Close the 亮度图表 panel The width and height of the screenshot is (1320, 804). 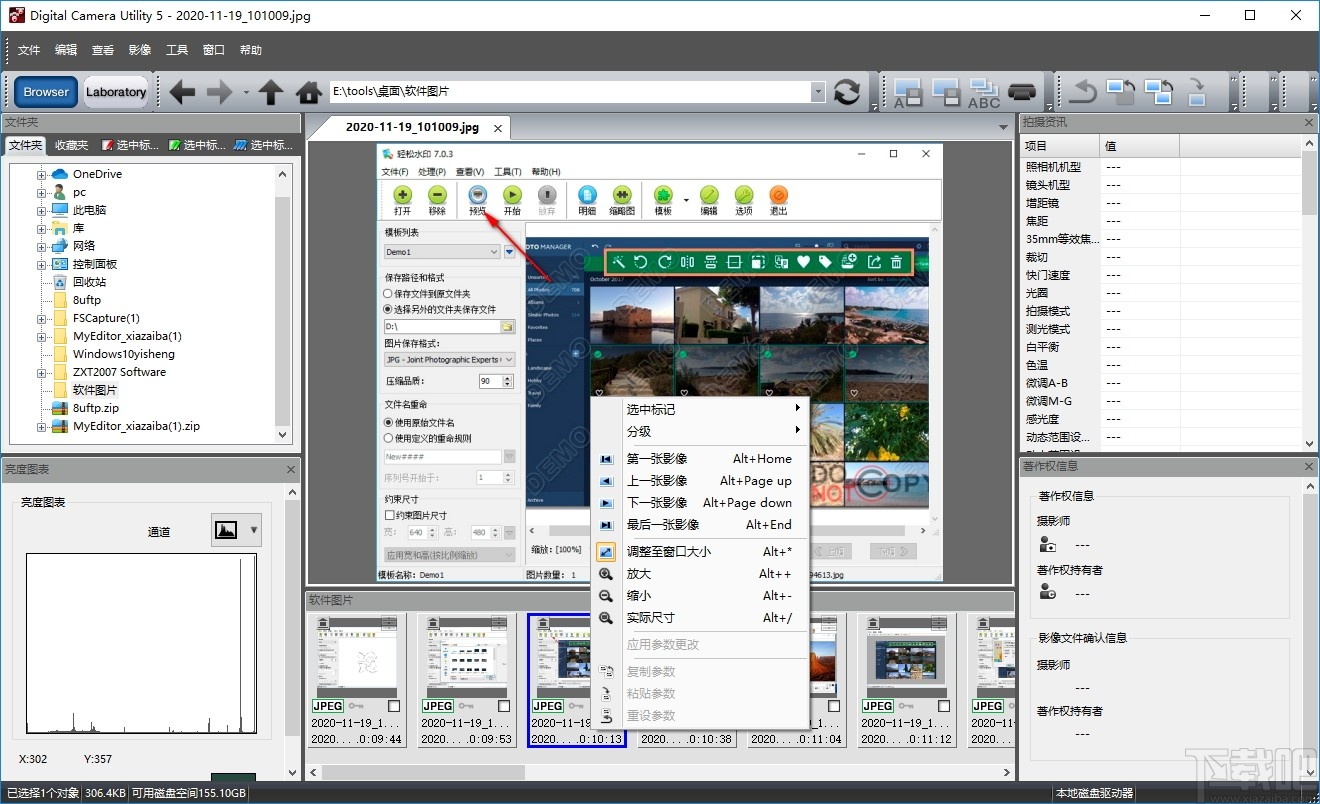(292, 469)
